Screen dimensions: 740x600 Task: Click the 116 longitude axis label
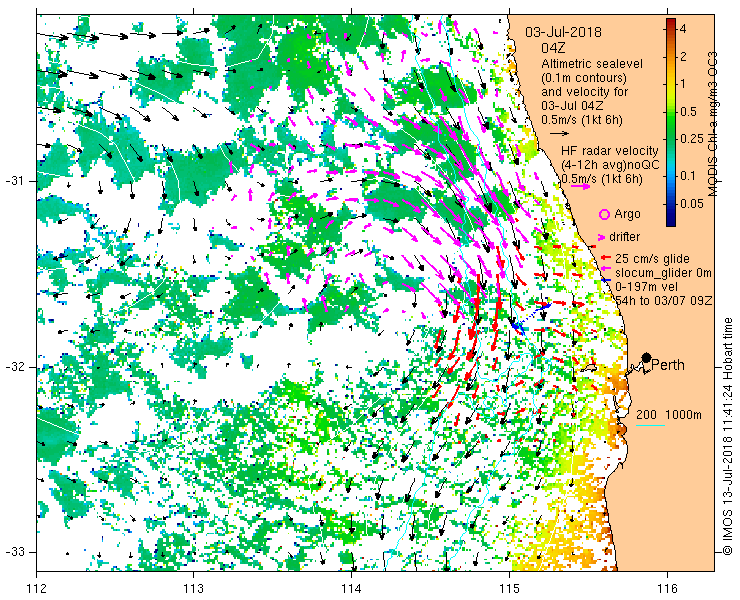[667, 589]
